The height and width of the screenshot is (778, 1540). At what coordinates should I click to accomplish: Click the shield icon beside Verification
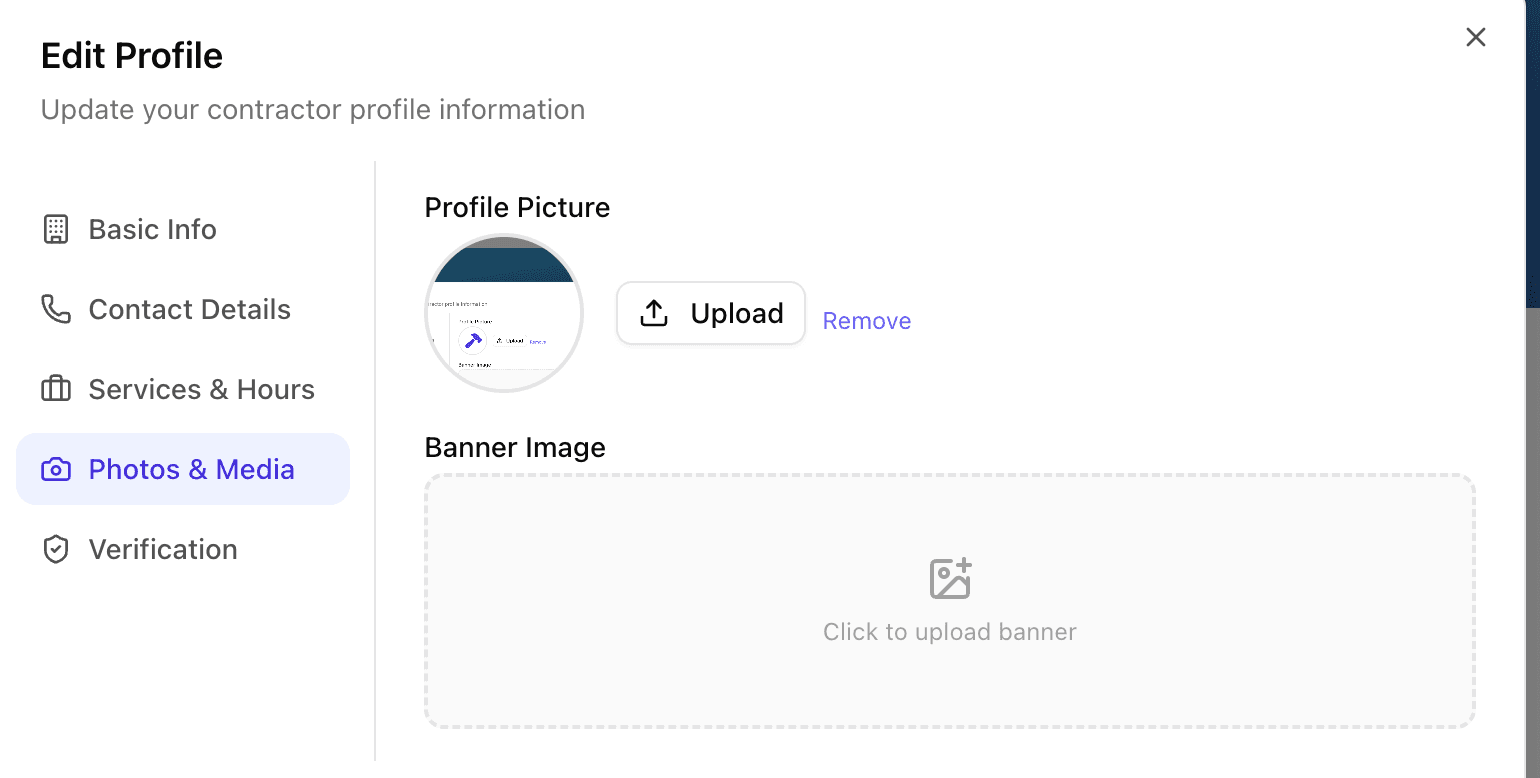click(x=56, y=549)
